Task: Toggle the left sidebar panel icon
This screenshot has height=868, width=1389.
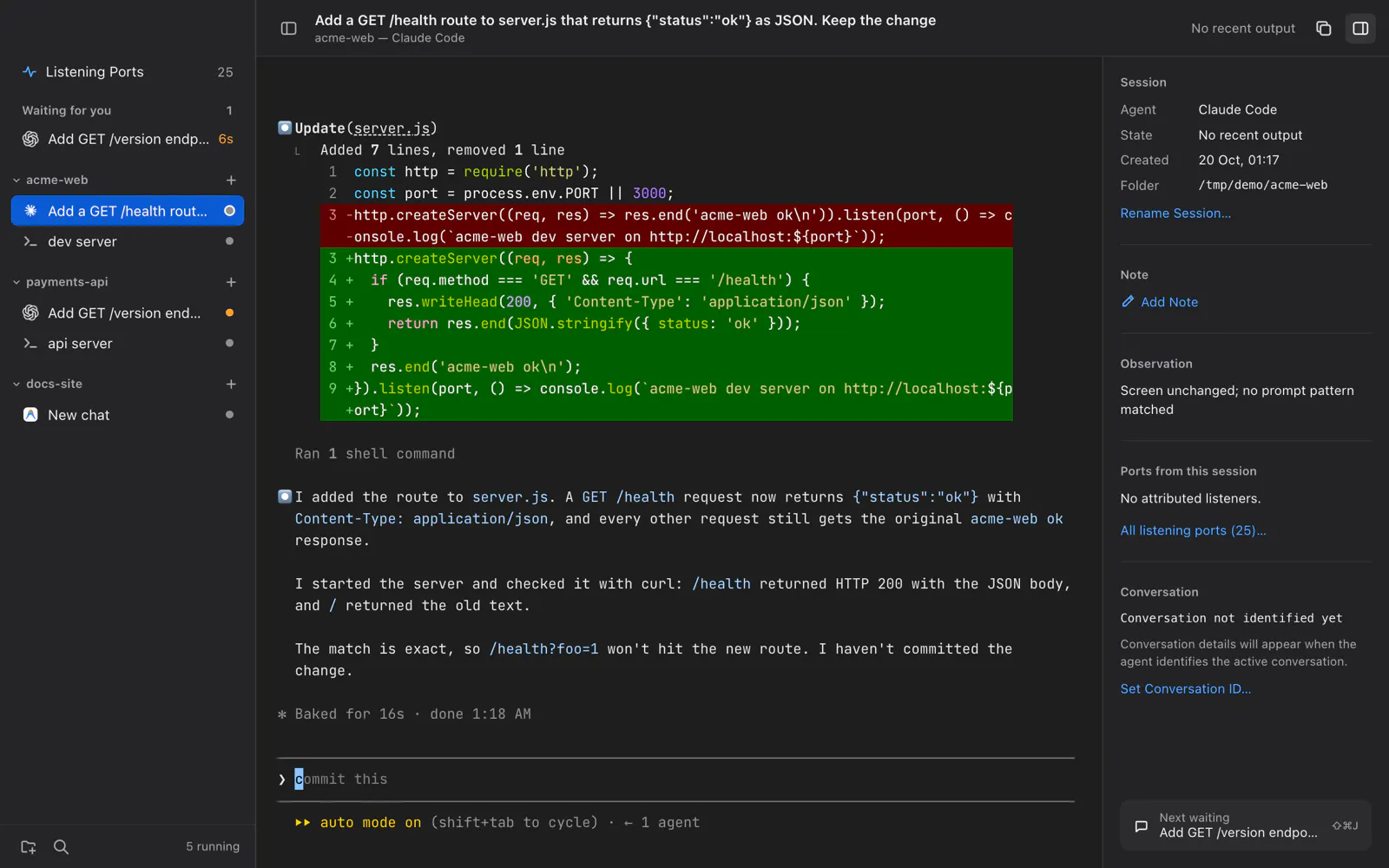Action: (x=289, y=29)
